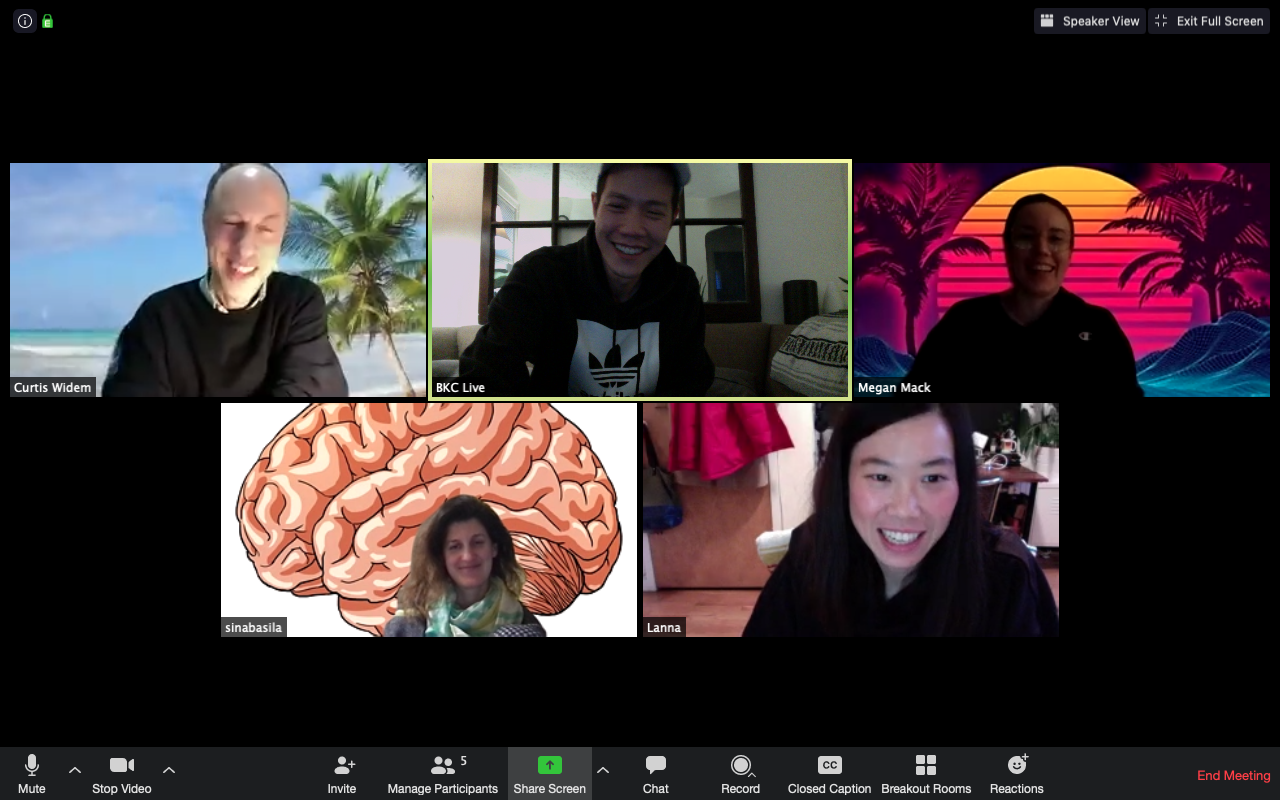
Task: Select Megan Mack's video tile
Action: click(x=1062, y=280)
